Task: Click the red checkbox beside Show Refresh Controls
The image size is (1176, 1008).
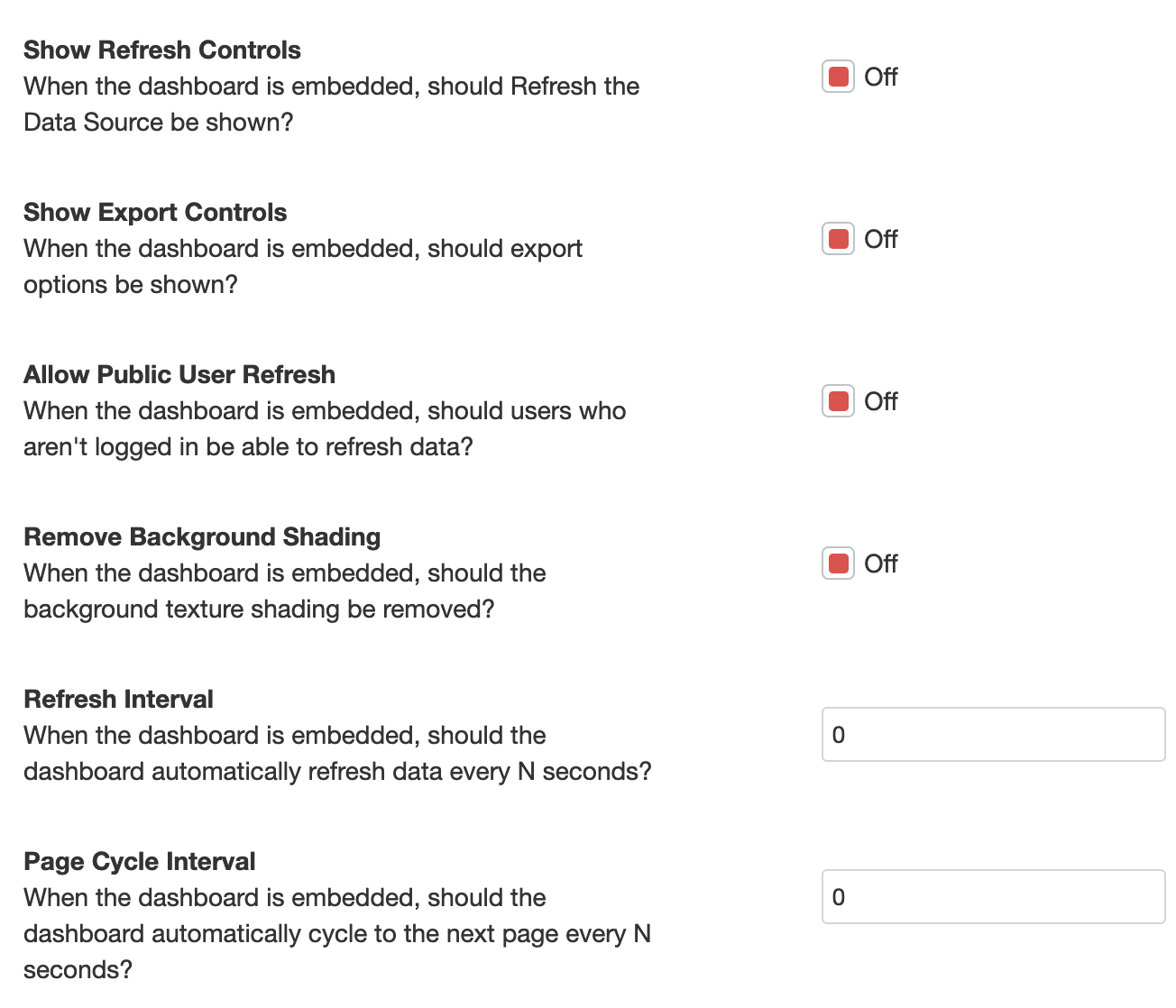Action: 837,77
